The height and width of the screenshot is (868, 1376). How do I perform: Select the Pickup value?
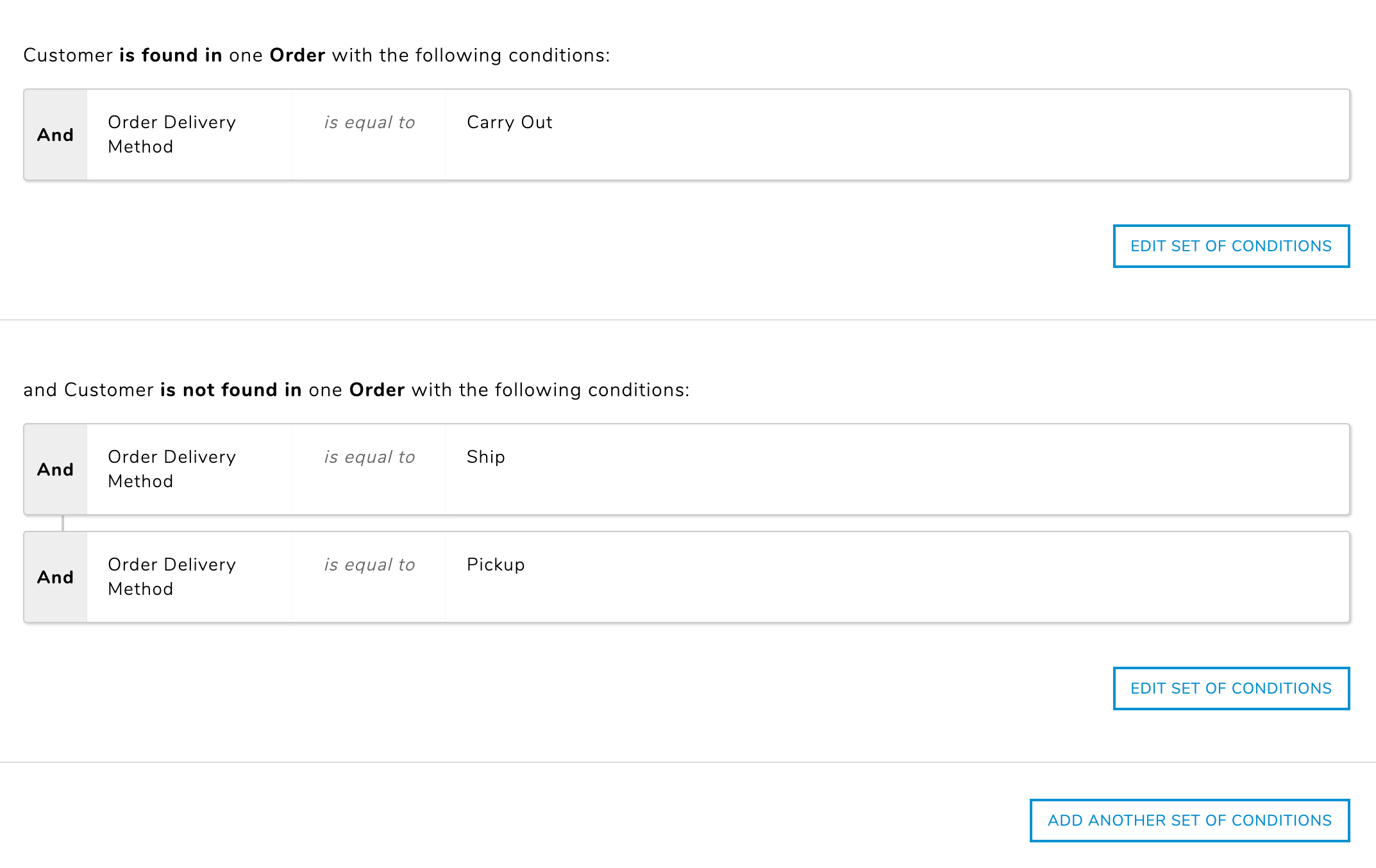click(496, 565)
